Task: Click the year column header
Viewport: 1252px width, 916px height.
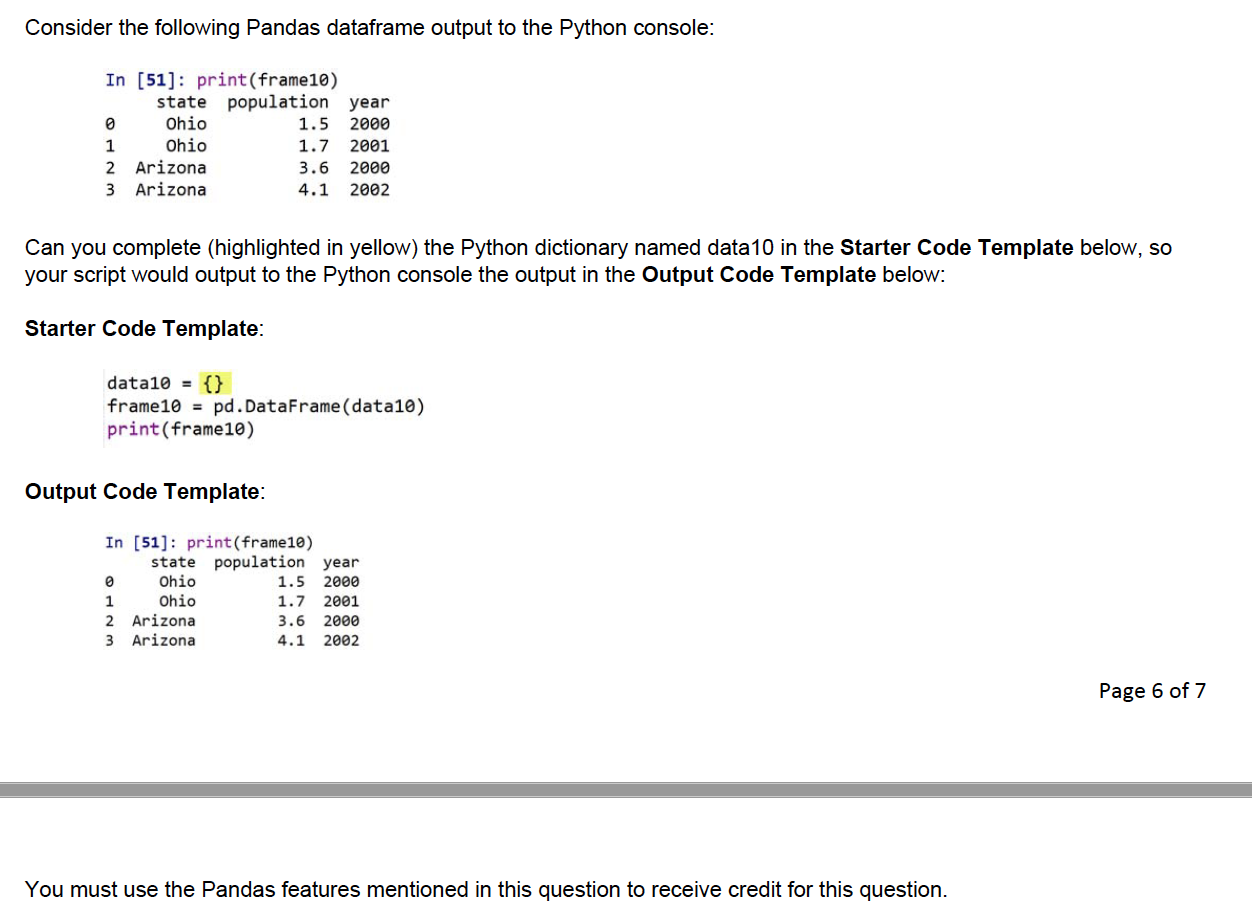Action: 369,101
